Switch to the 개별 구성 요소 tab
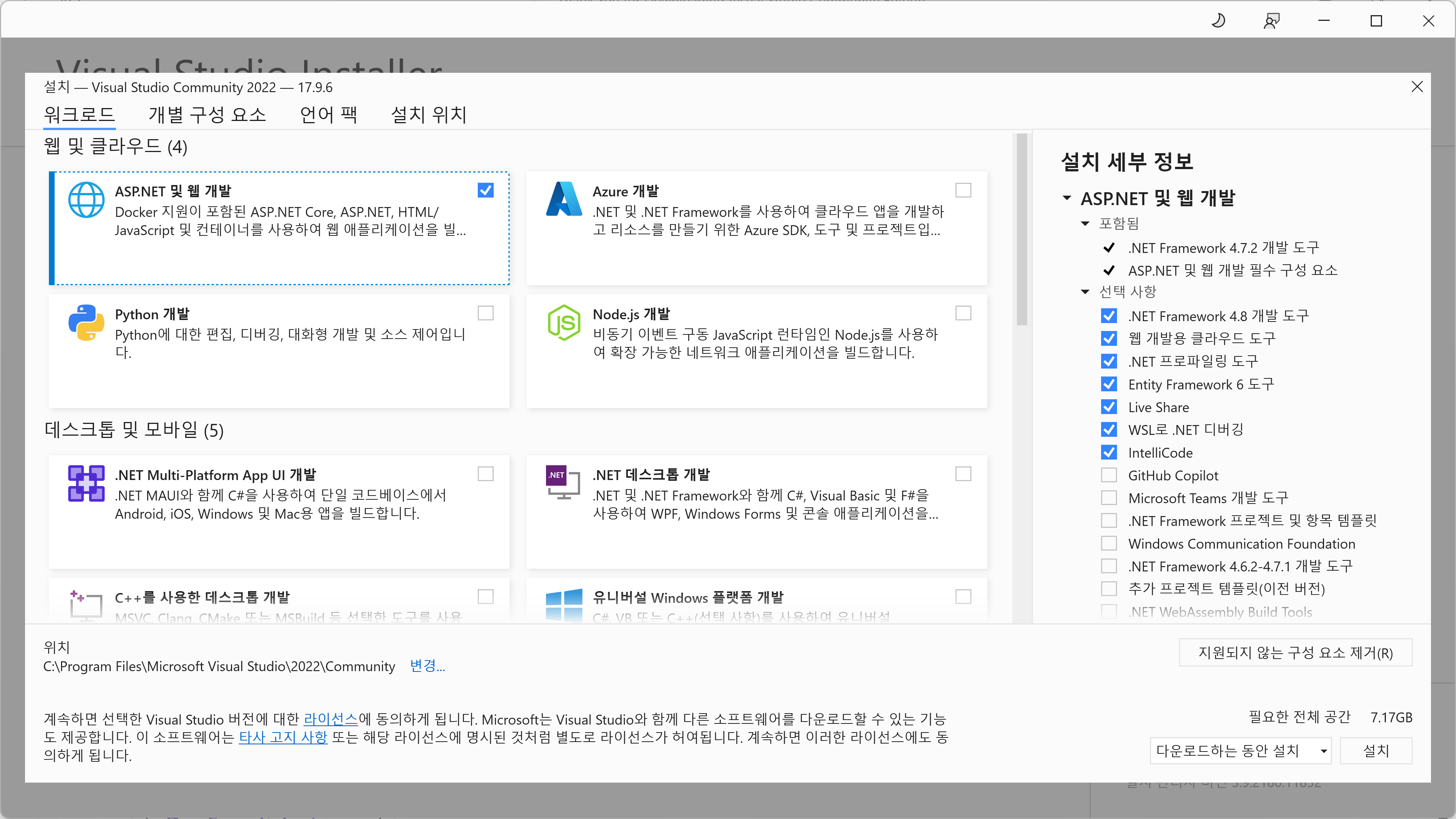This screenshot has width=1456, height=819. click(207, 114)
